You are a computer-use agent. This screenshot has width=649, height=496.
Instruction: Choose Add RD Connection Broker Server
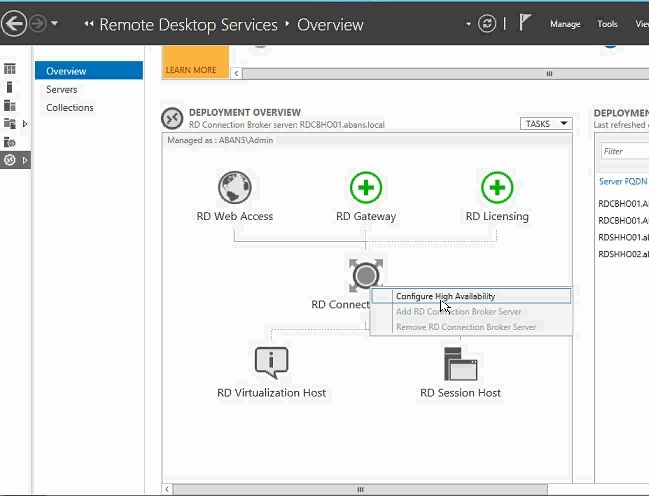pos(471,311)
